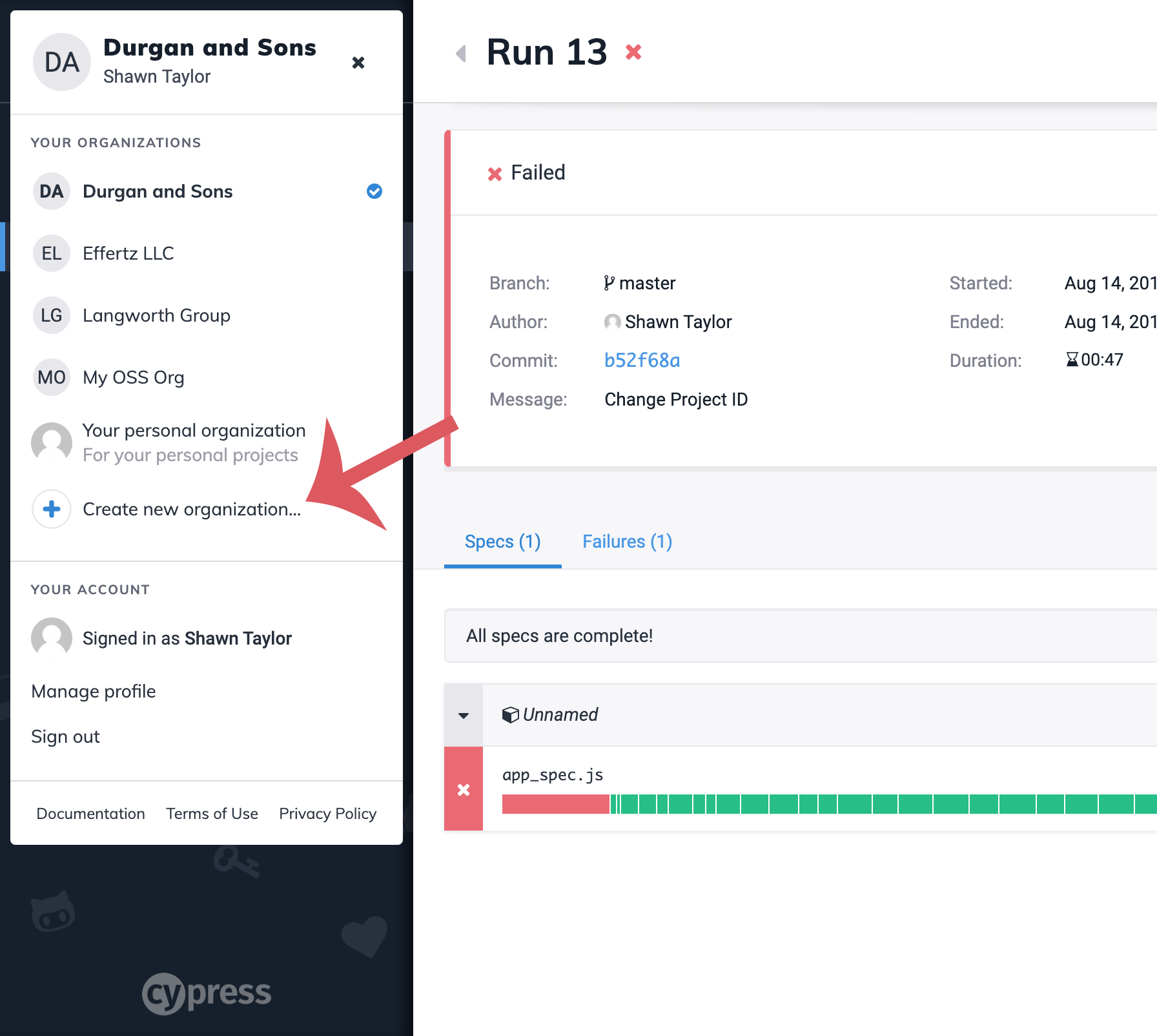
Task: Select the Specs (1) tab
Action: click(502, 541)
